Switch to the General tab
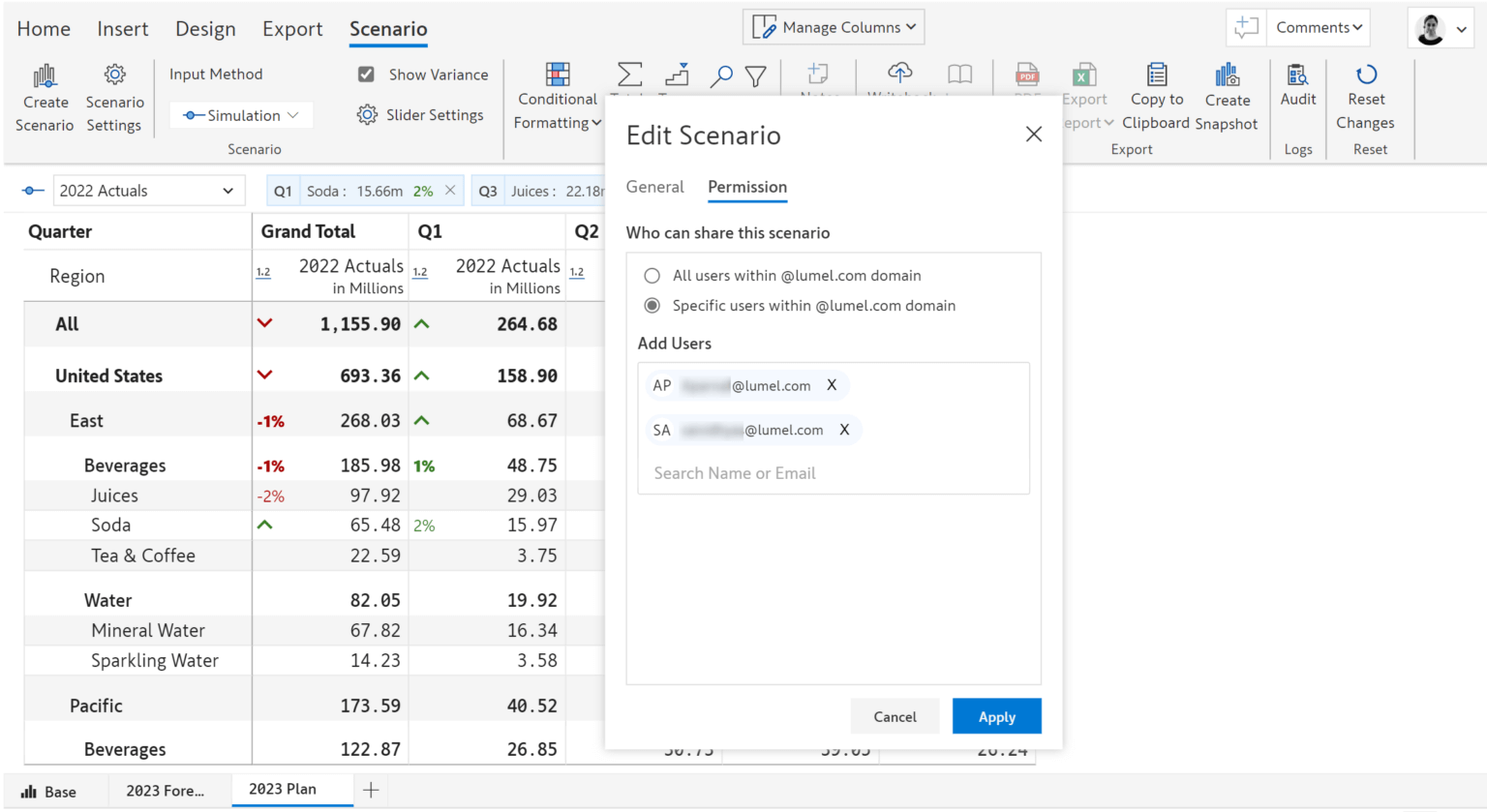 pos(654,187)
